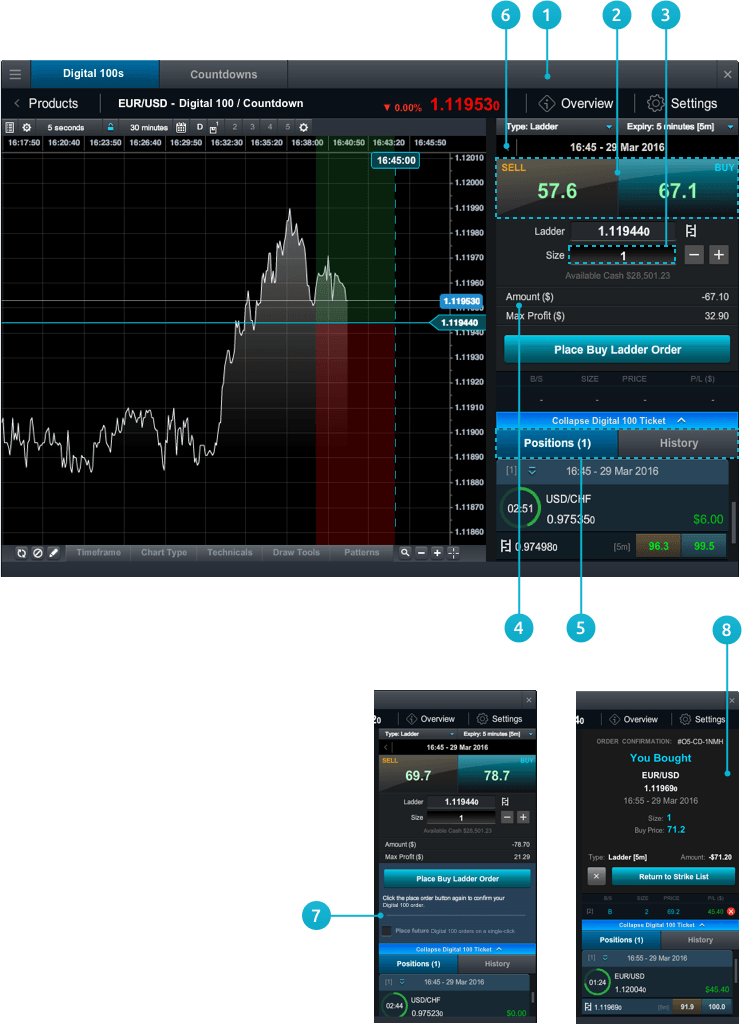Dismiss order confirmation with grey X button
The image size is (742, 1024).
(596, 876)
